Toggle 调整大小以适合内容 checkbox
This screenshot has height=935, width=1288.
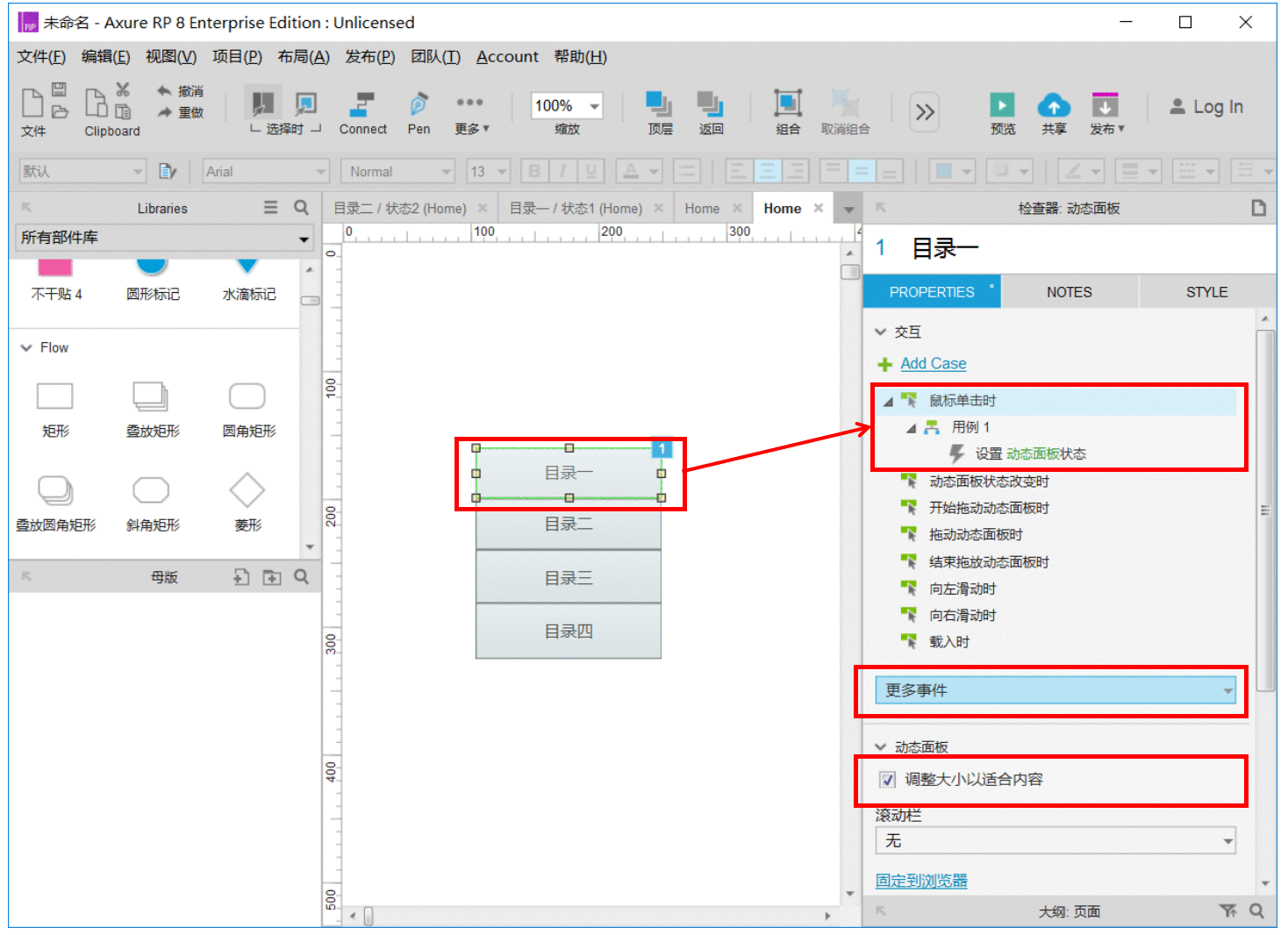[x=887, y=779]
